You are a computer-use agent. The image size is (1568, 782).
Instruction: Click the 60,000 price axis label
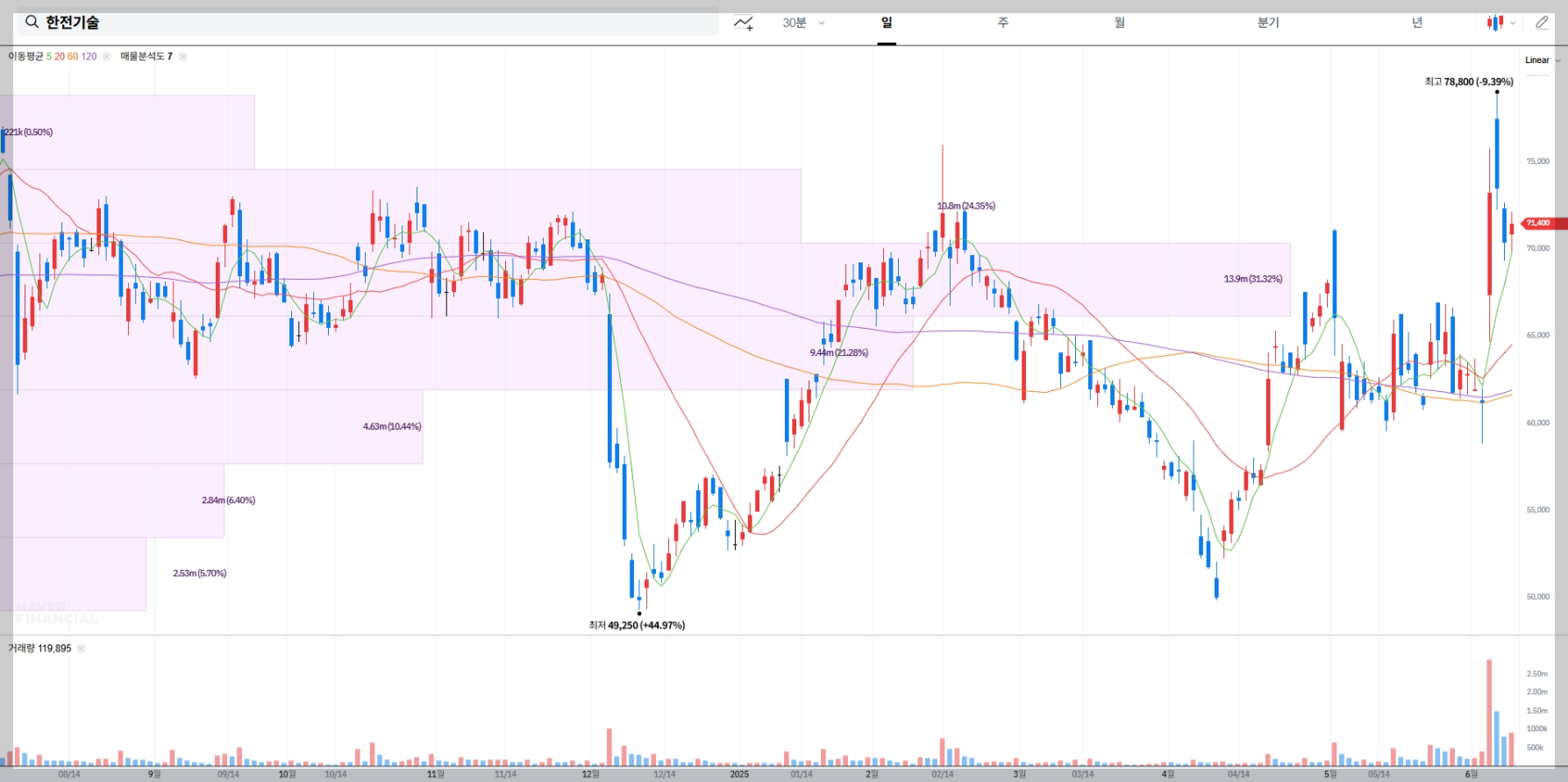click(1537, 423)
